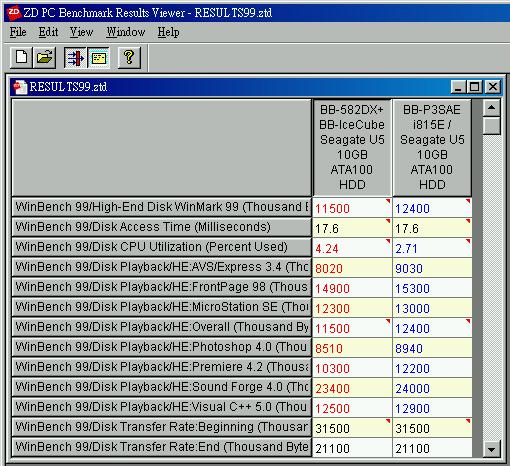Viewport: 510px width, 466px height.
Task: Click the 12300 MicroStation SE cell
Action: 352,308
